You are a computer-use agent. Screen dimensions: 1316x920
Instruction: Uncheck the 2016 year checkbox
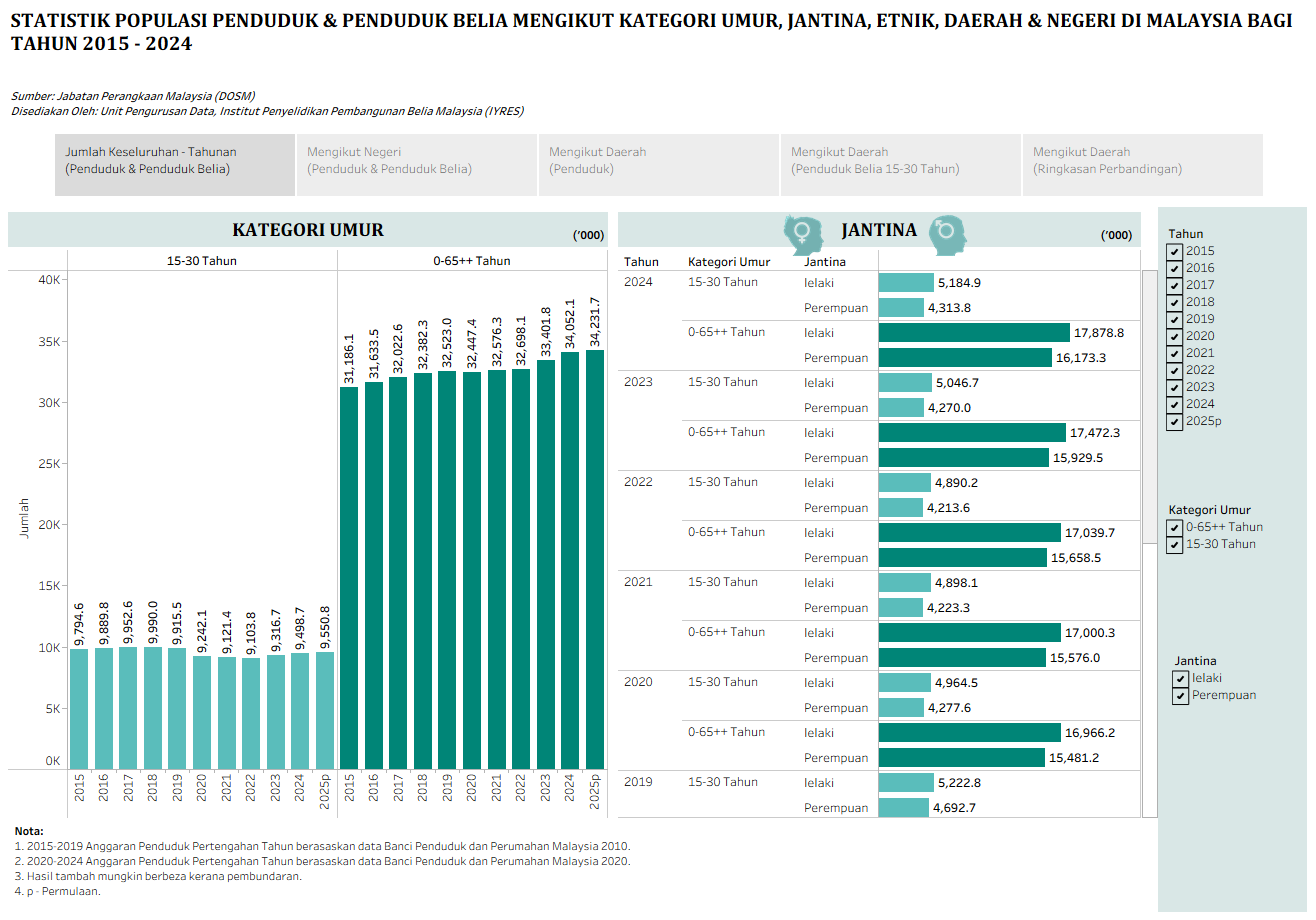1175,268
